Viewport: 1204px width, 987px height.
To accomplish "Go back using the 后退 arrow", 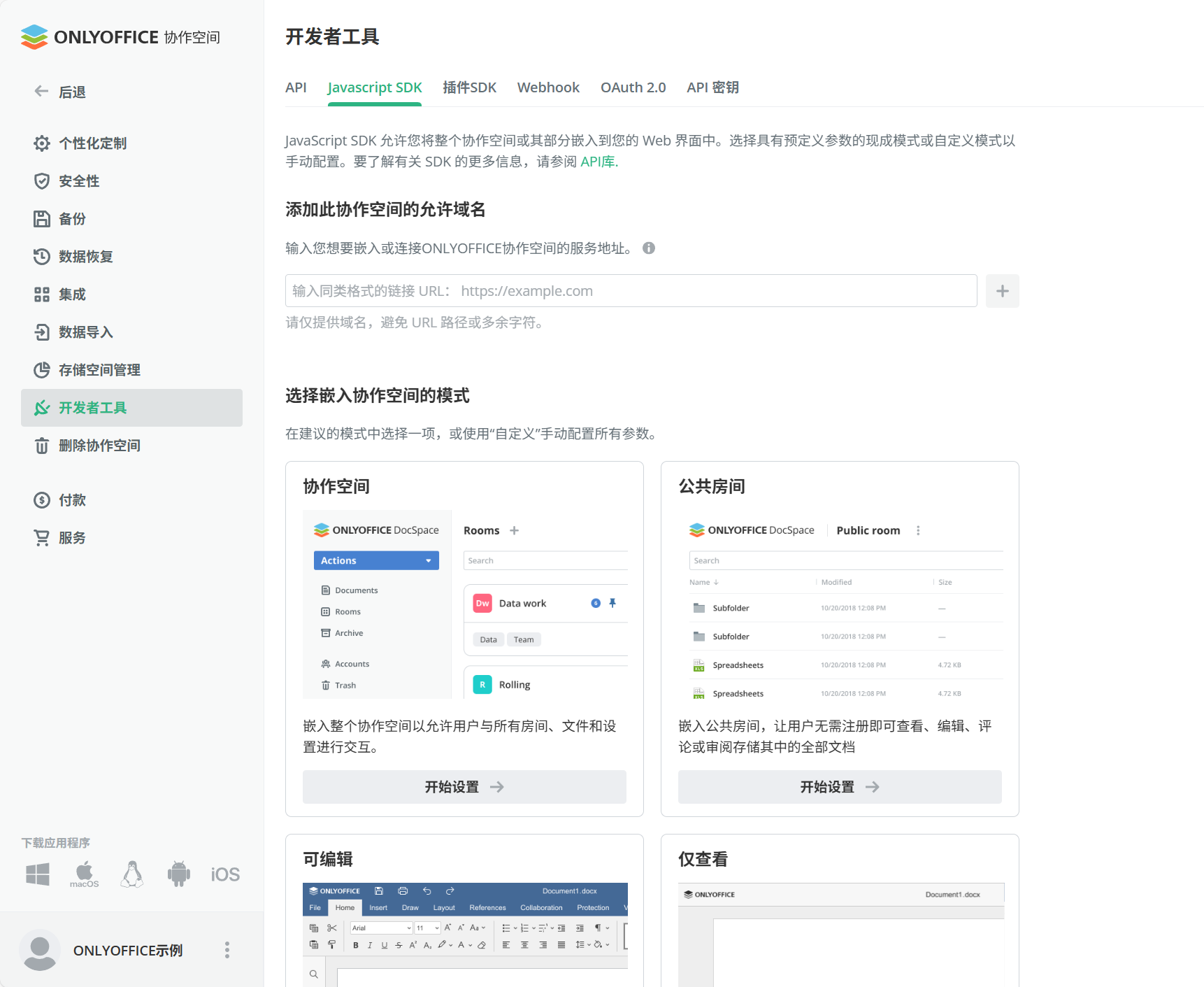I will tap(41, 92).
